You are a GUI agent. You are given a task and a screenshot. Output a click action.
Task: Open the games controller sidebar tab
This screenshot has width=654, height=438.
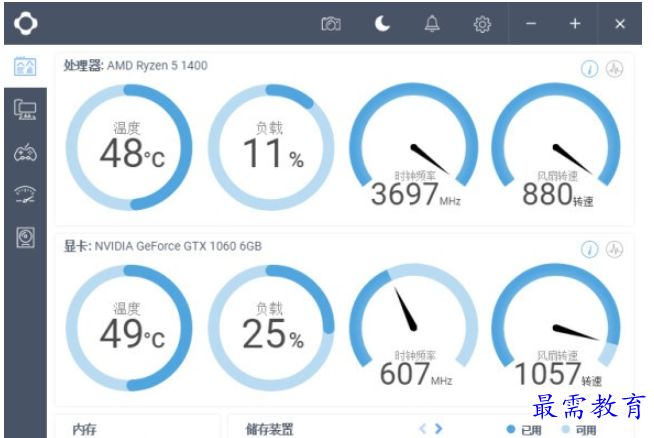[25, 153]
